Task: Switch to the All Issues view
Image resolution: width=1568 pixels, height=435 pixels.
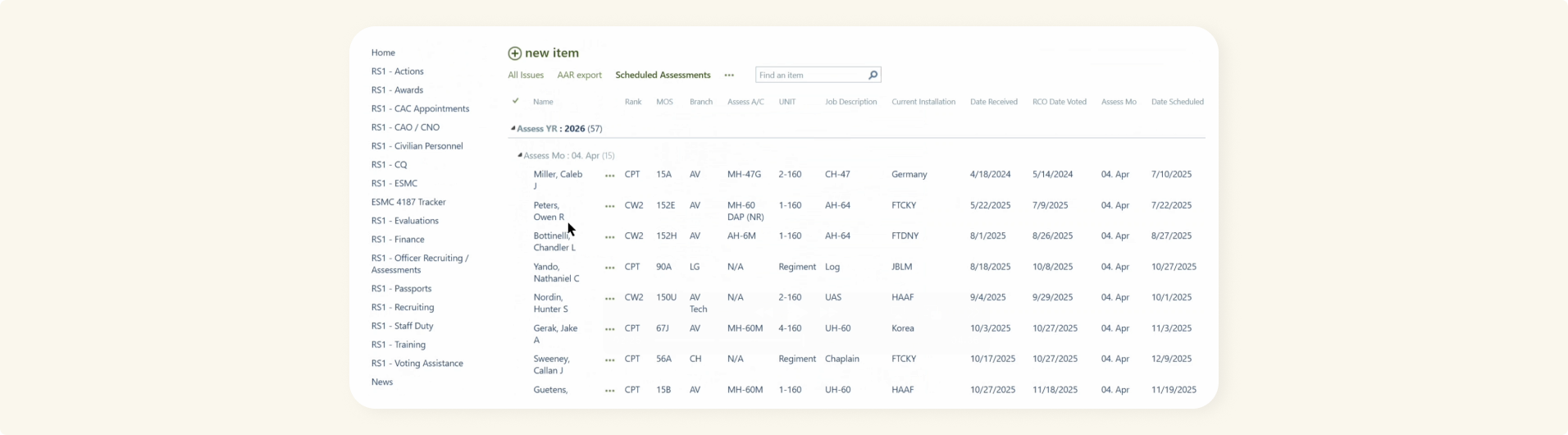Action: 526,75
